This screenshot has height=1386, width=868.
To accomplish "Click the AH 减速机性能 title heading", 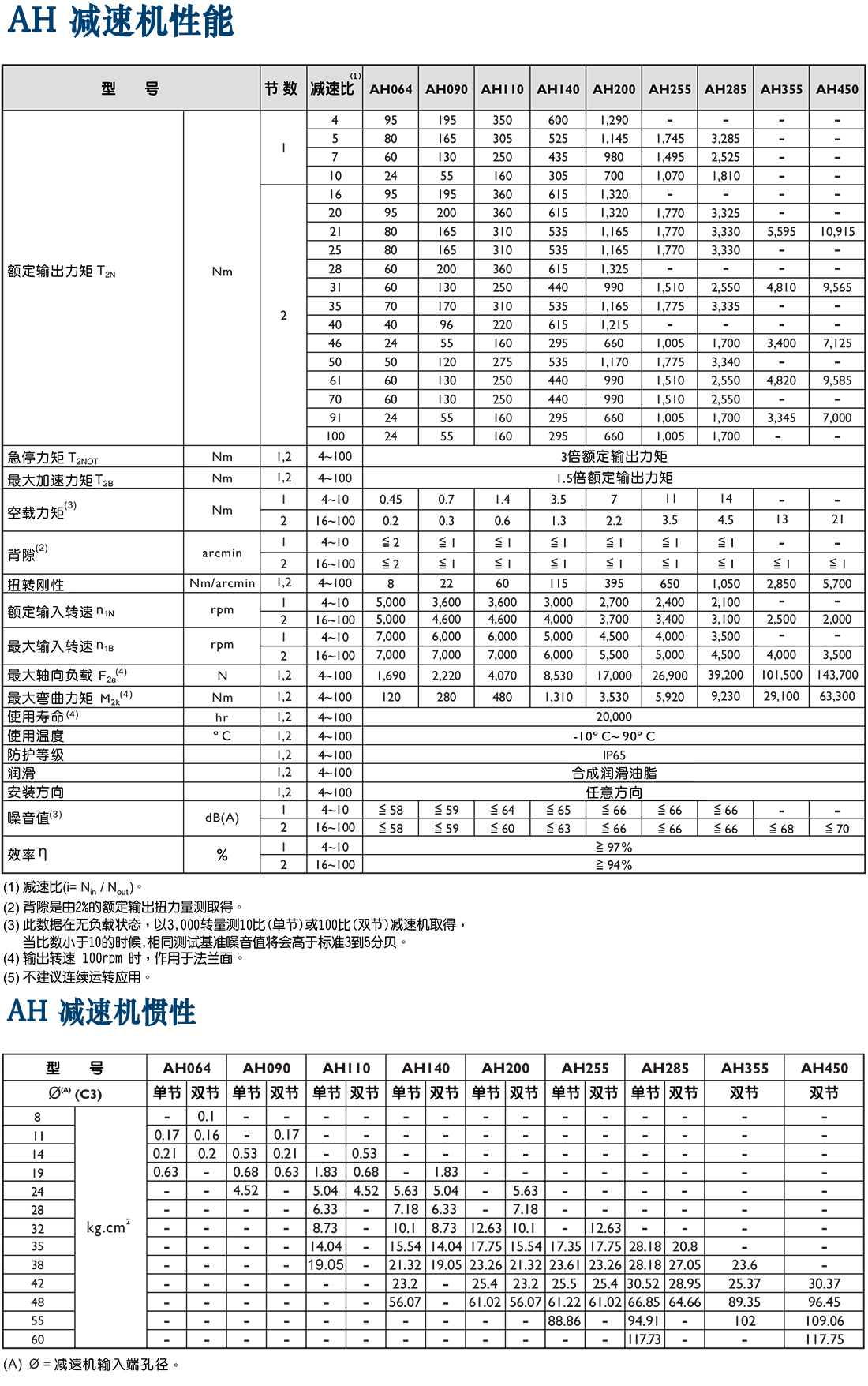I will coord(120,21).
